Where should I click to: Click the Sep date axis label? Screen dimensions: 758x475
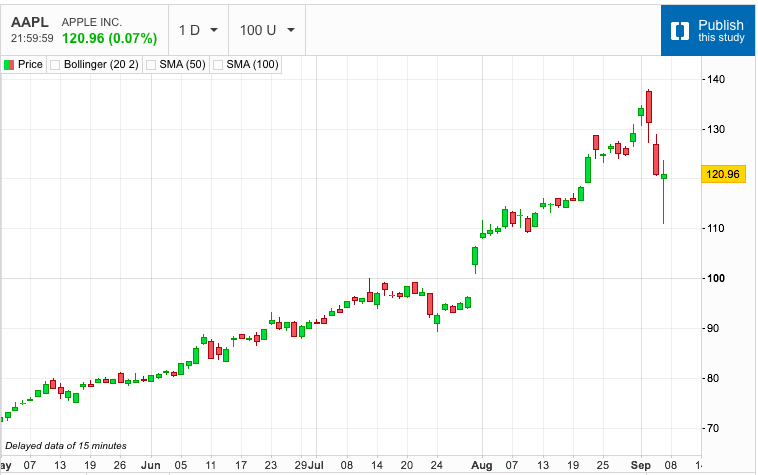click(x=641, y=465)
